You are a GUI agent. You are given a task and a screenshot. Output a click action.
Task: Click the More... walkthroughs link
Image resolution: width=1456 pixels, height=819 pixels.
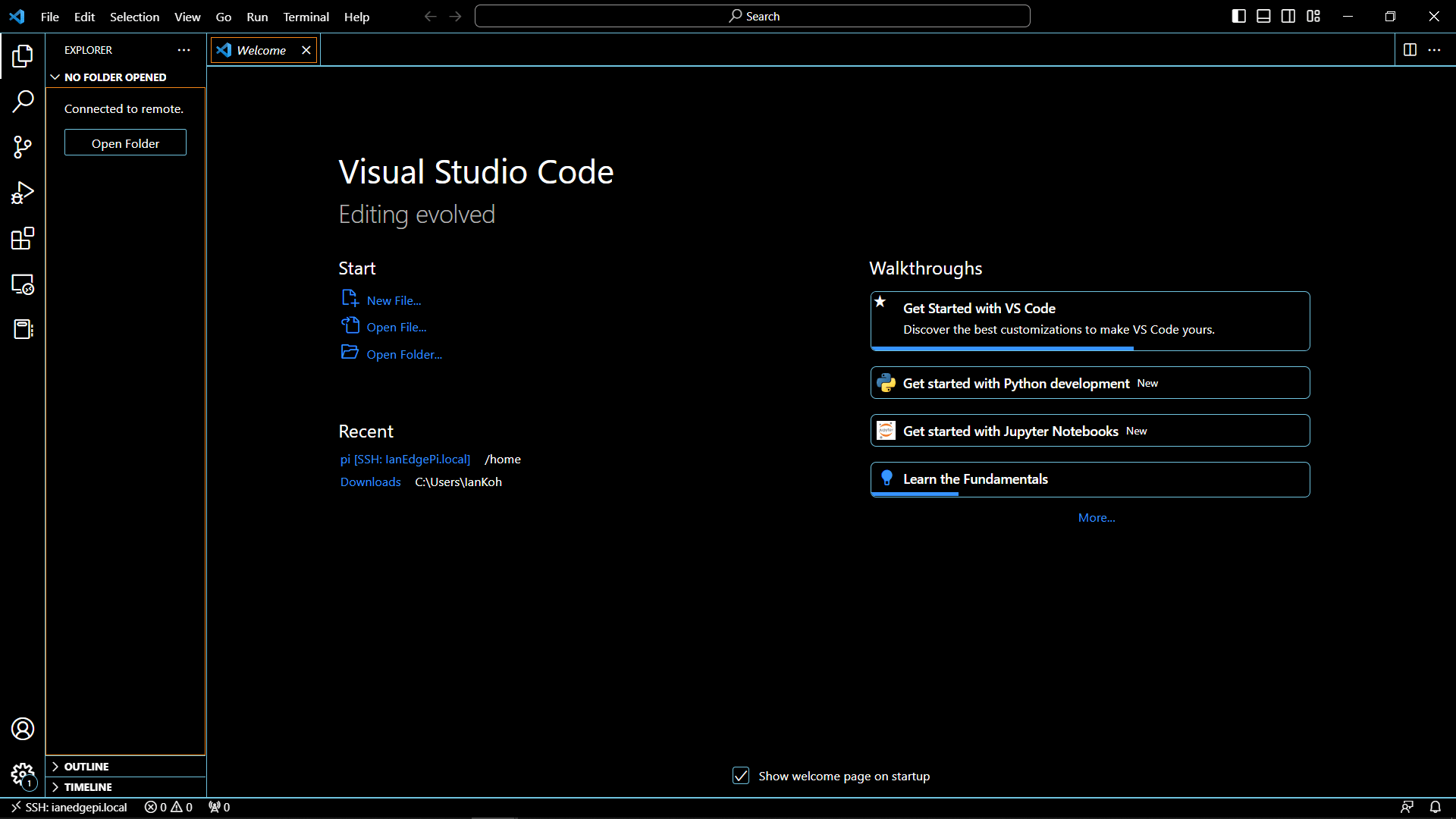pos(1097,517)
